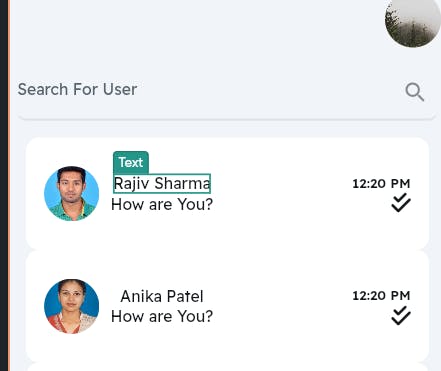Open Anika Patel's avatar photo
The height and width of the screenshot is (371, 441).
click(71, 306)
